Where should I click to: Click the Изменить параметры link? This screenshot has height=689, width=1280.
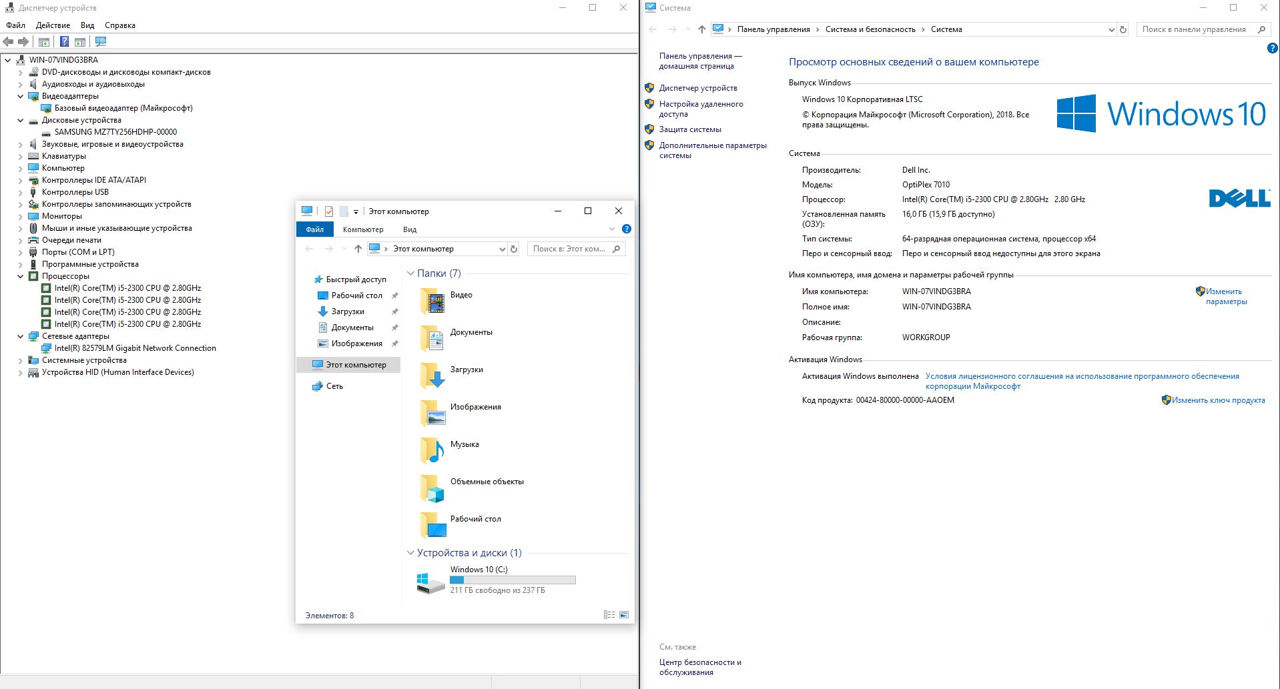tap(1225, 296)
